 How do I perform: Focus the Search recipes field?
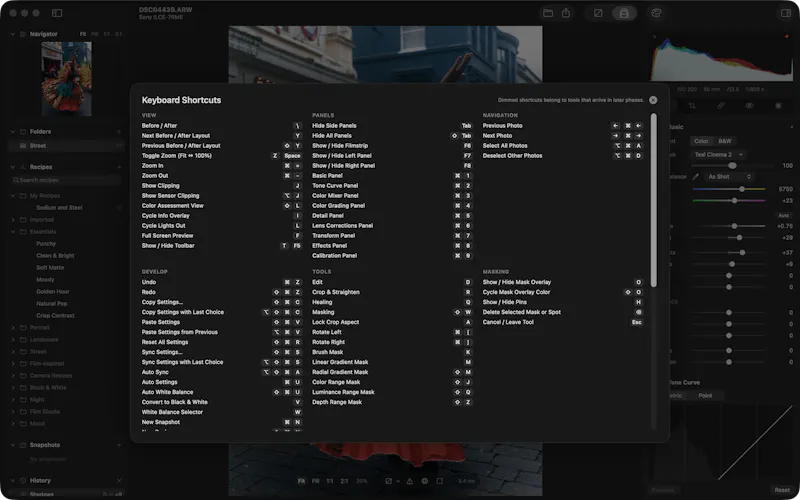tap(65, 180)
